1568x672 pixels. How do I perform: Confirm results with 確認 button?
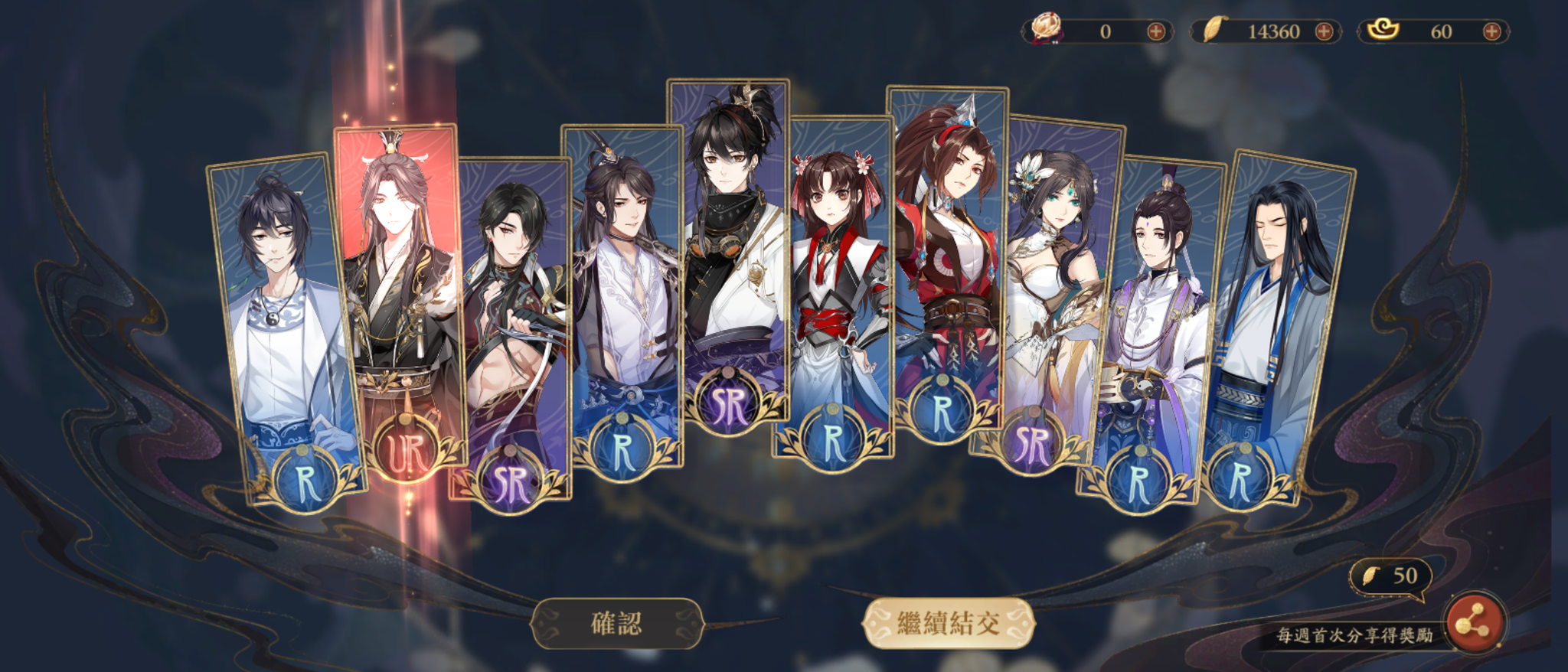pos(617,624)
